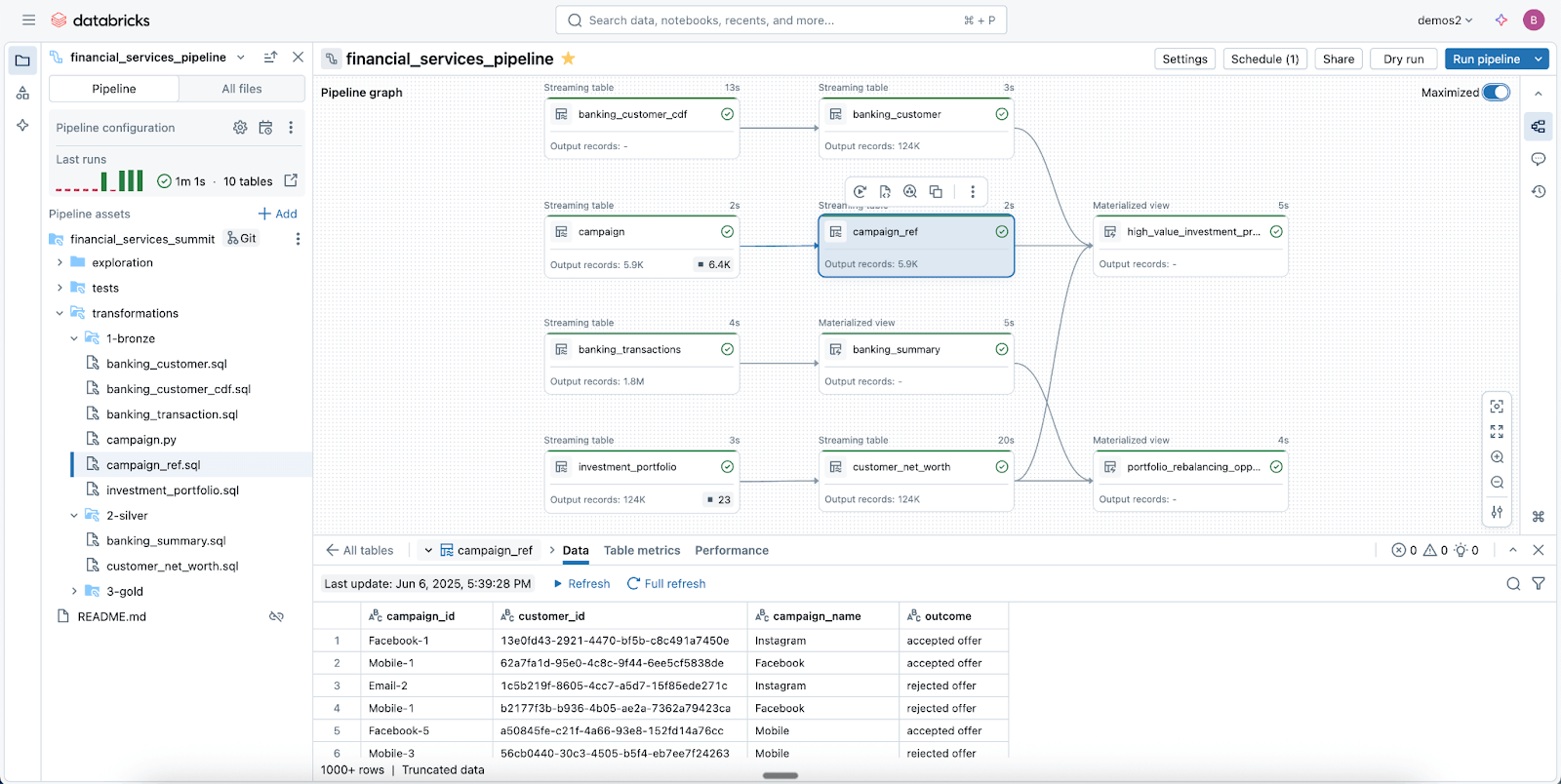Search the table data with magnifier icon

[x=1513, y=584]
